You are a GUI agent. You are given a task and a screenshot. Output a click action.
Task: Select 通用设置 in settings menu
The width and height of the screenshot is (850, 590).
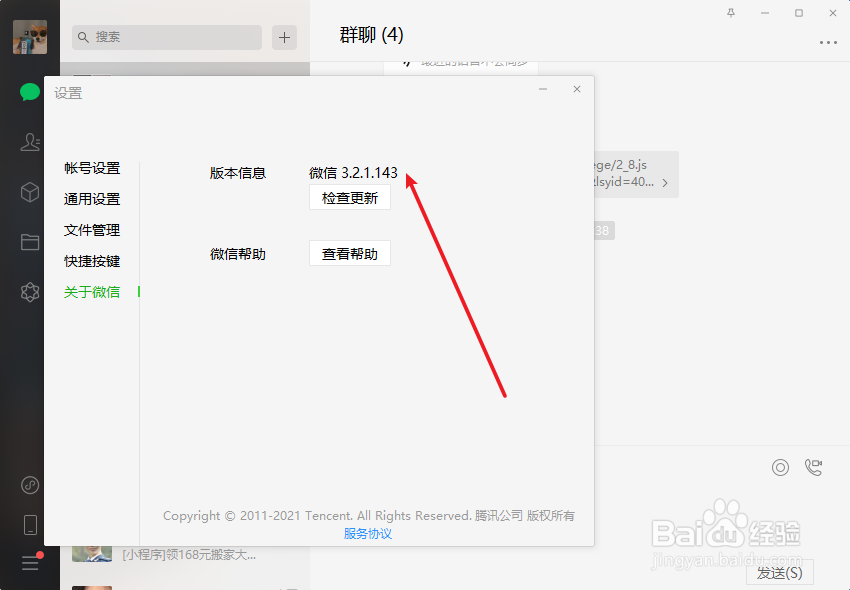click(92, 199)
